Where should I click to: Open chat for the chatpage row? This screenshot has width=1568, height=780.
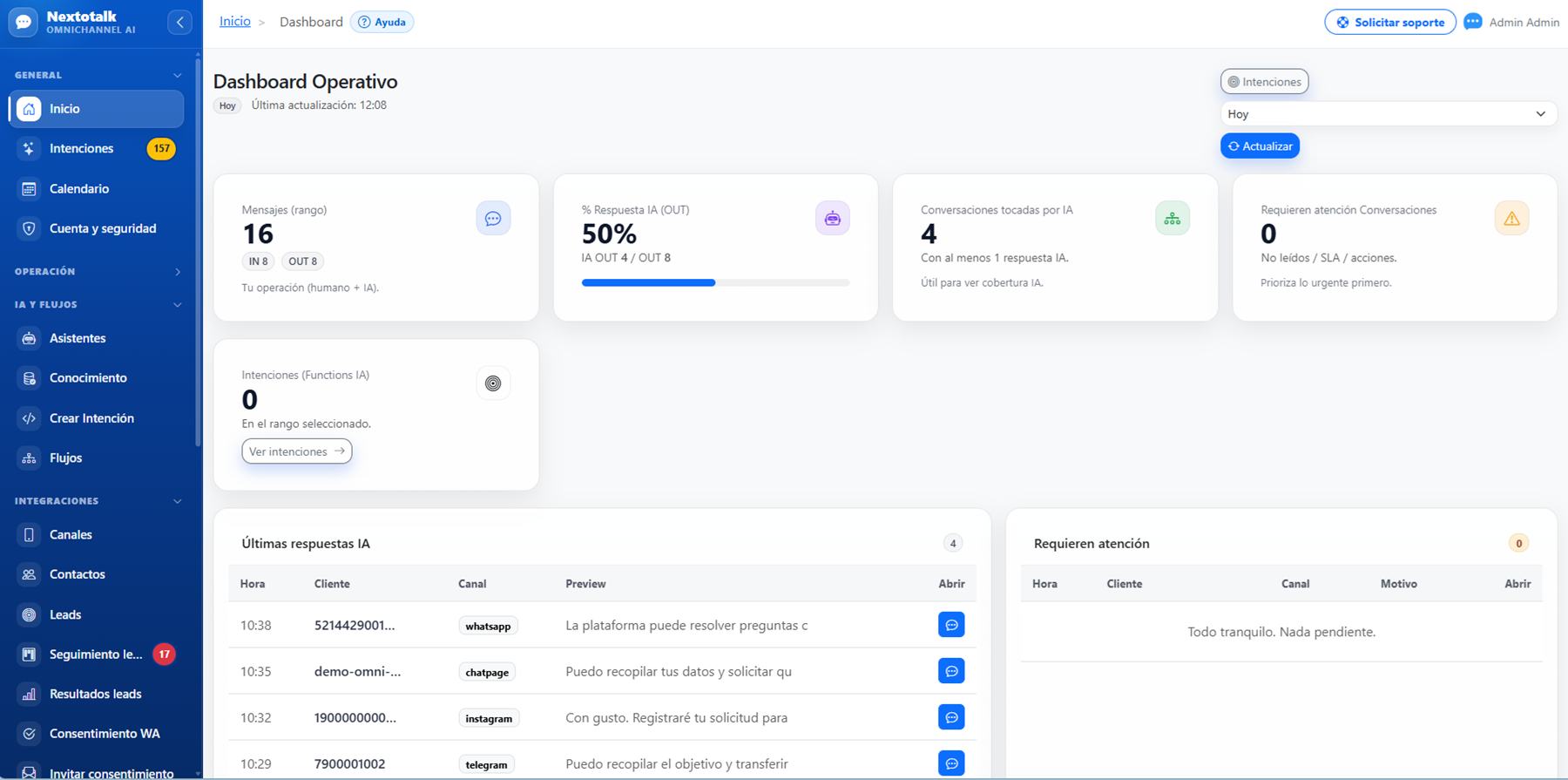951,671
